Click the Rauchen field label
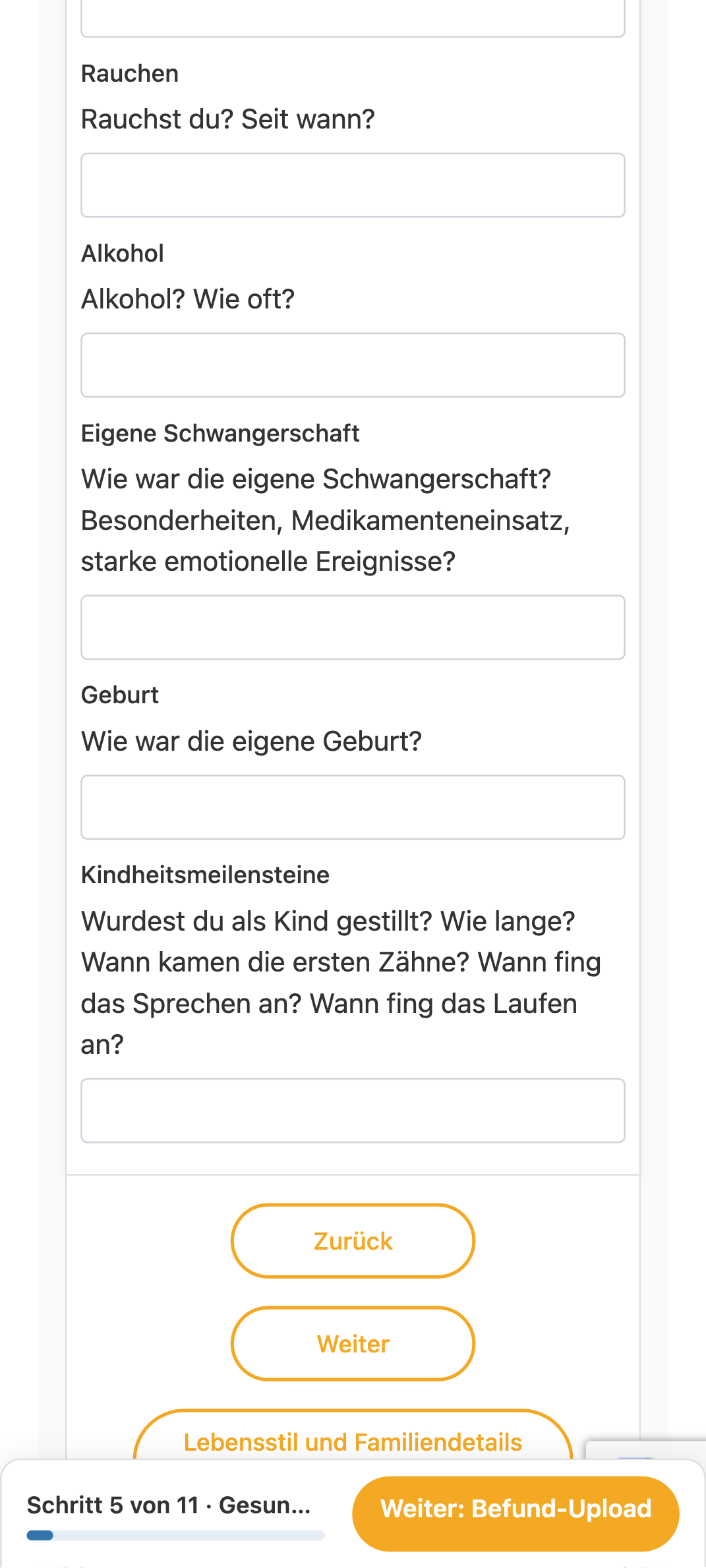Image resolution: width=706 pixels, height=1568 pixels. (x=130, y=73)
